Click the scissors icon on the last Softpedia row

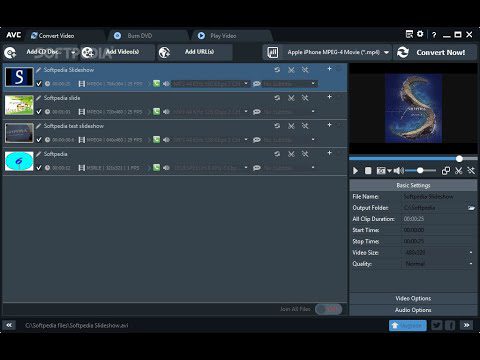(x=291, y=154)
